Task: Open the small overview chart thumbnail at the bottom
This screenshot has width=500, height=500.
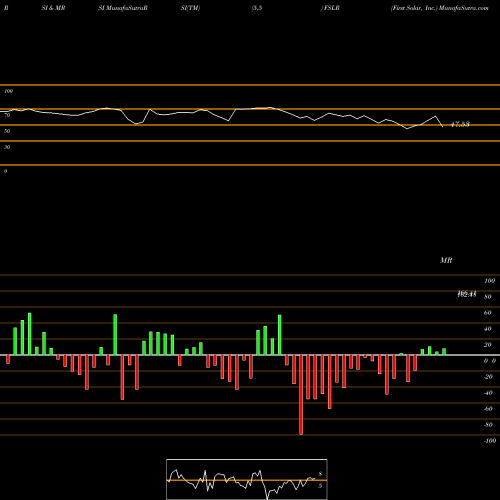Action: [x=247, y=479]
